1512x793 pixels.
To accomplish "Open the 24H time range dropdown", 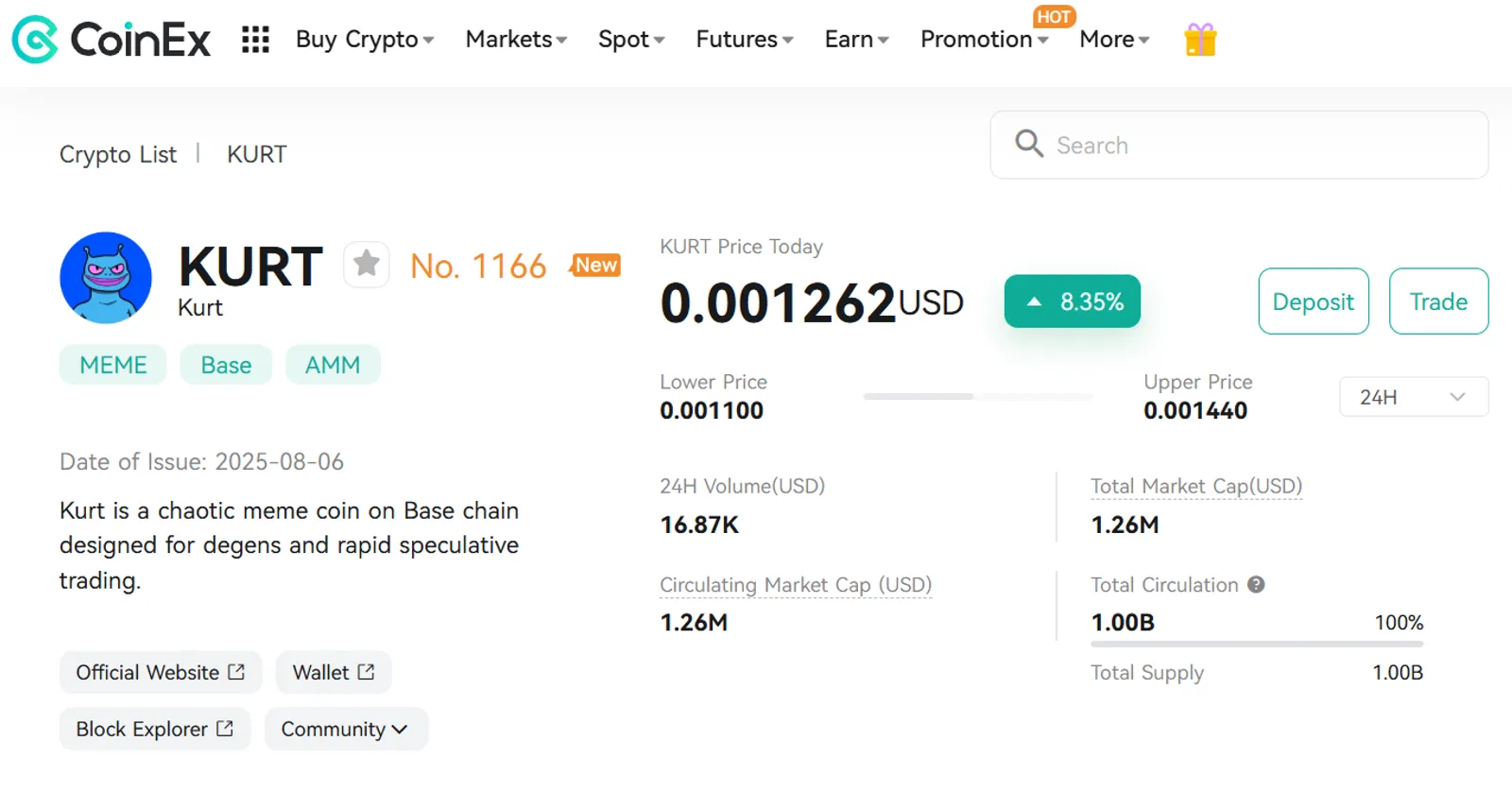I will (x=1414, y=397).
